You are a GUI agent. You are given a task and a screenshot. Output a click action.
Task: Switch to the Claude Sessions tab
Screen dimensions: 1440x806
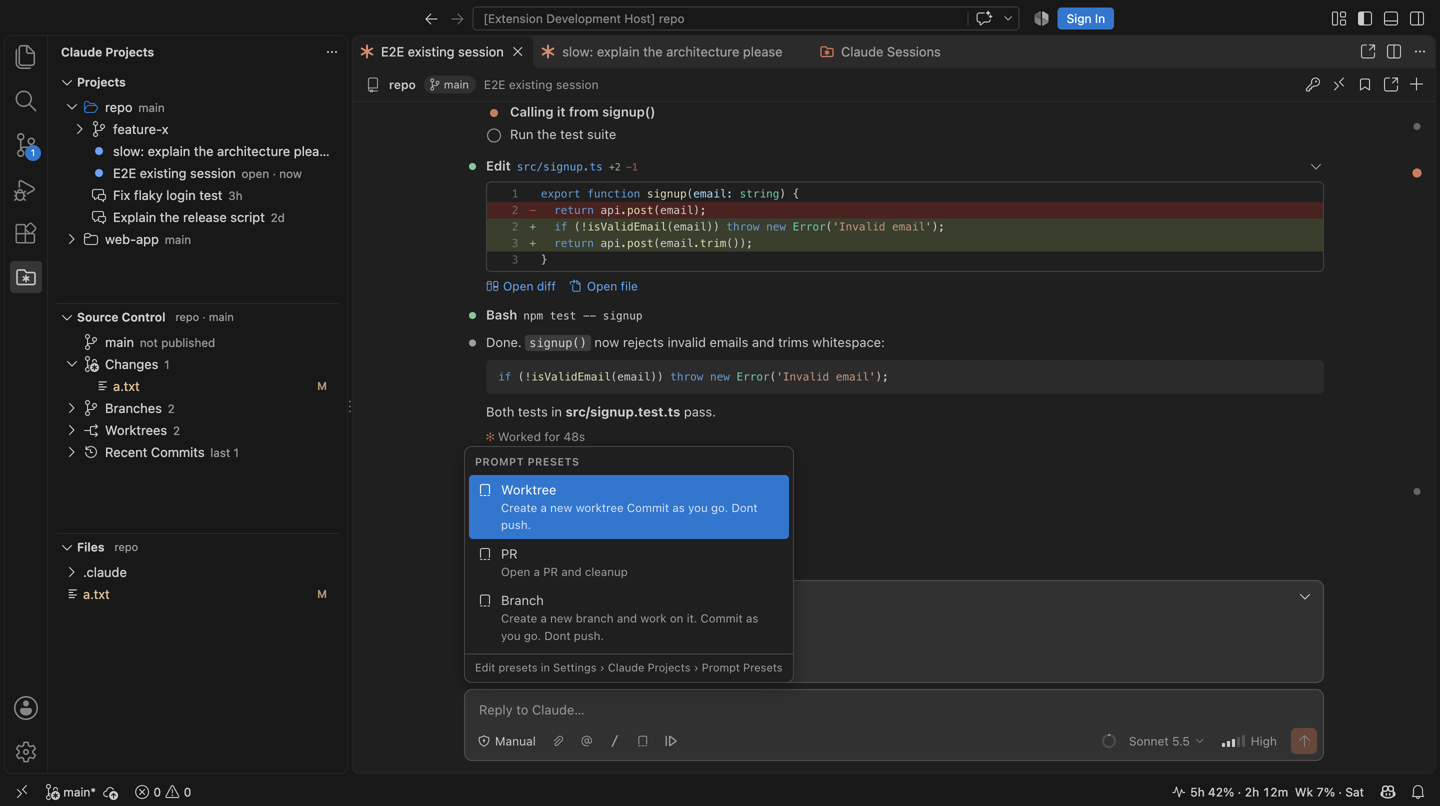coord(880,52)
